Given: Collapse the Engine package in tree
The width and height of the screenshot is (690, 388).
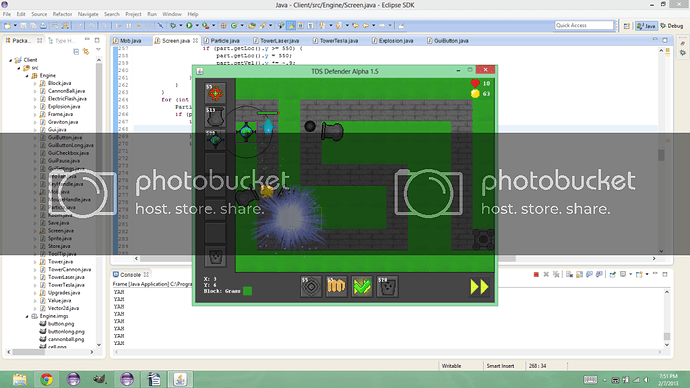Looking at the screenshot, I should click(27, 76).
